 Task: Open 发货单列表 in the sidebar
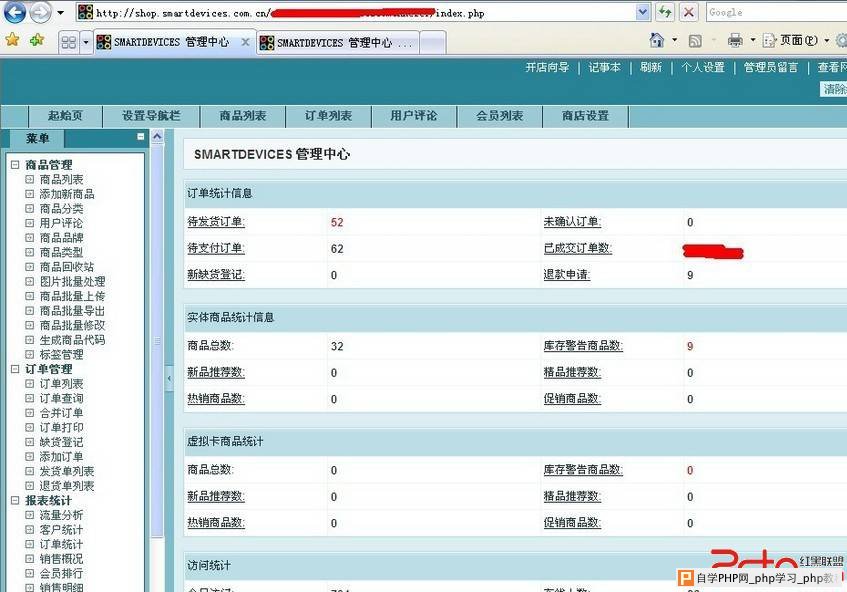[67, 471]
